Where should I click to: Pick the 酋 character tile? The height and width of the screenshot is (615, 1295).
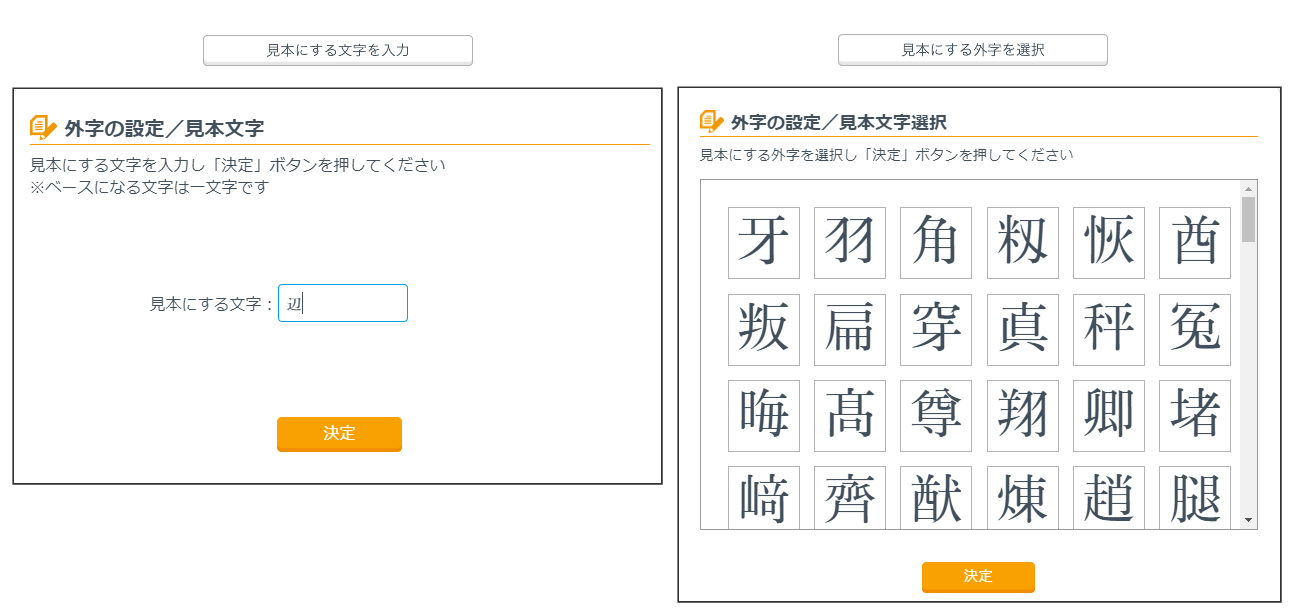[x=1194, y=243]
